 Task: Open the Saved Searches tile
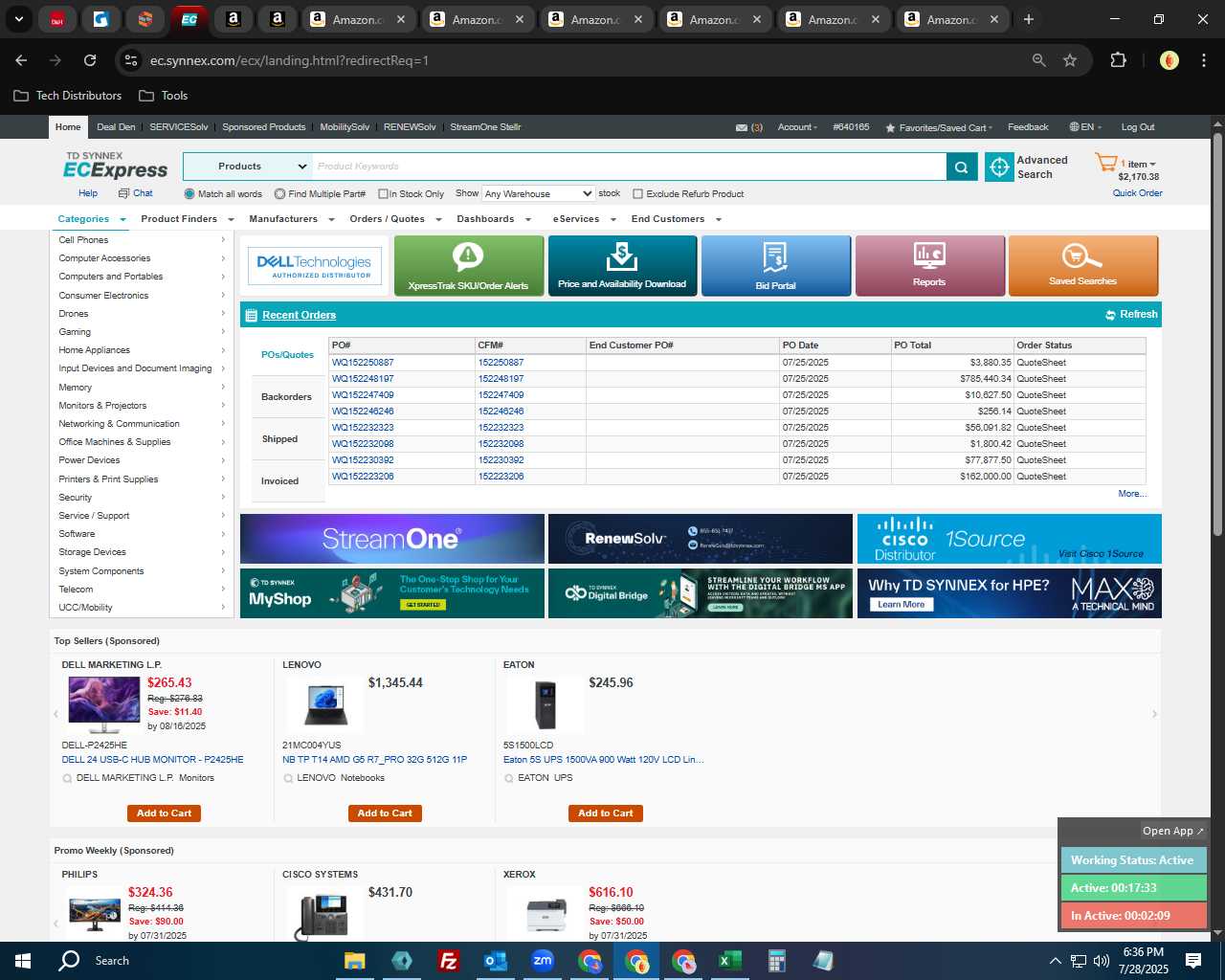click(x=1082, y=266)
